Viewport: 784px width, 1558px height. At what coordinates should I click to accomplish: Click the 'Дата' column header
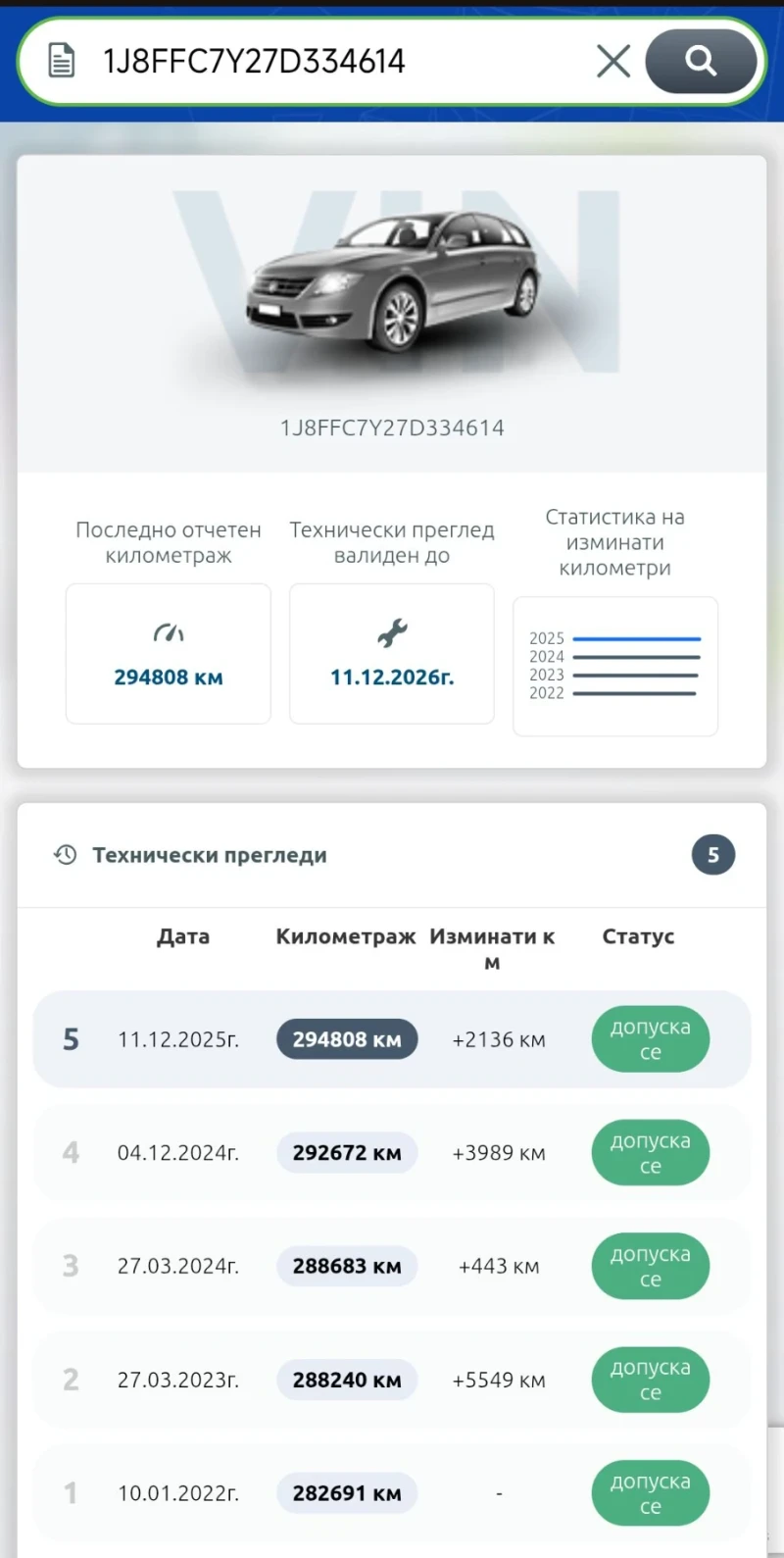pos(183,936)
